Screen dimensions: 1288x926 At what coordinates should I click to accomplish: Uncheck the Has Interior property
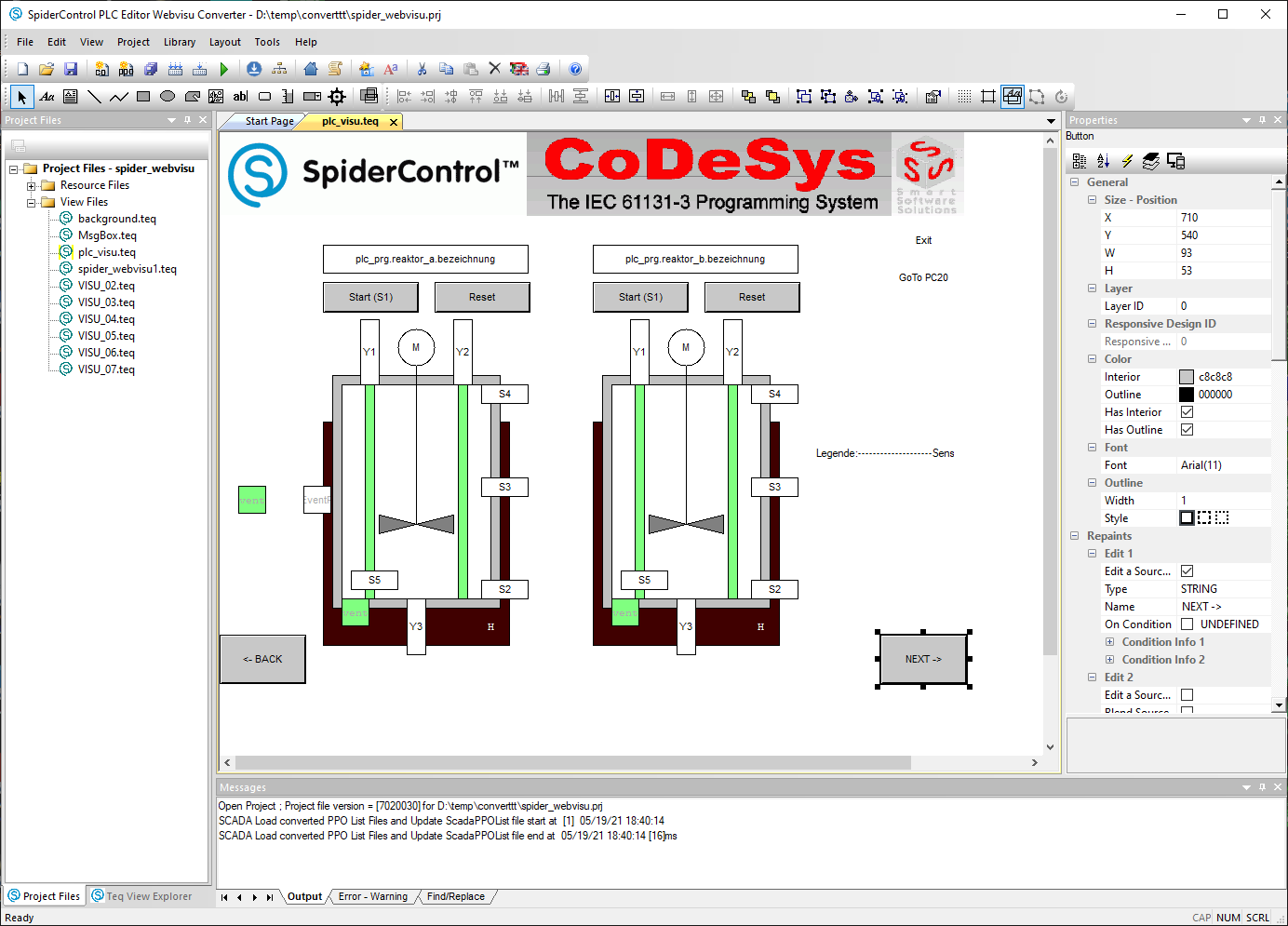pos(1187,411)
